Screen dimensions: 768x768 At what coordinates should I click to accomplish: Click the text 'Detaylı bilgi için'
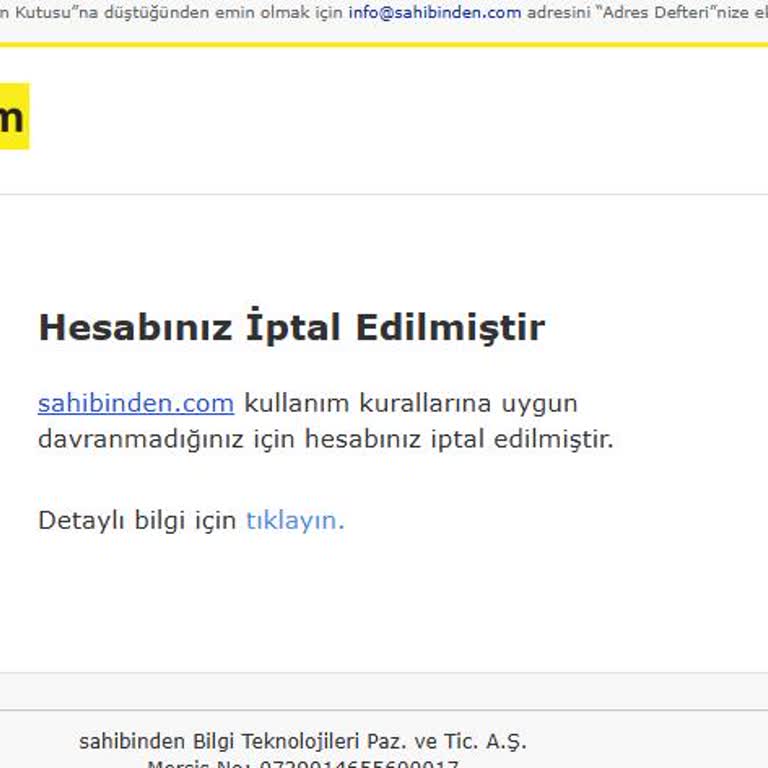[x=137, y=520]
